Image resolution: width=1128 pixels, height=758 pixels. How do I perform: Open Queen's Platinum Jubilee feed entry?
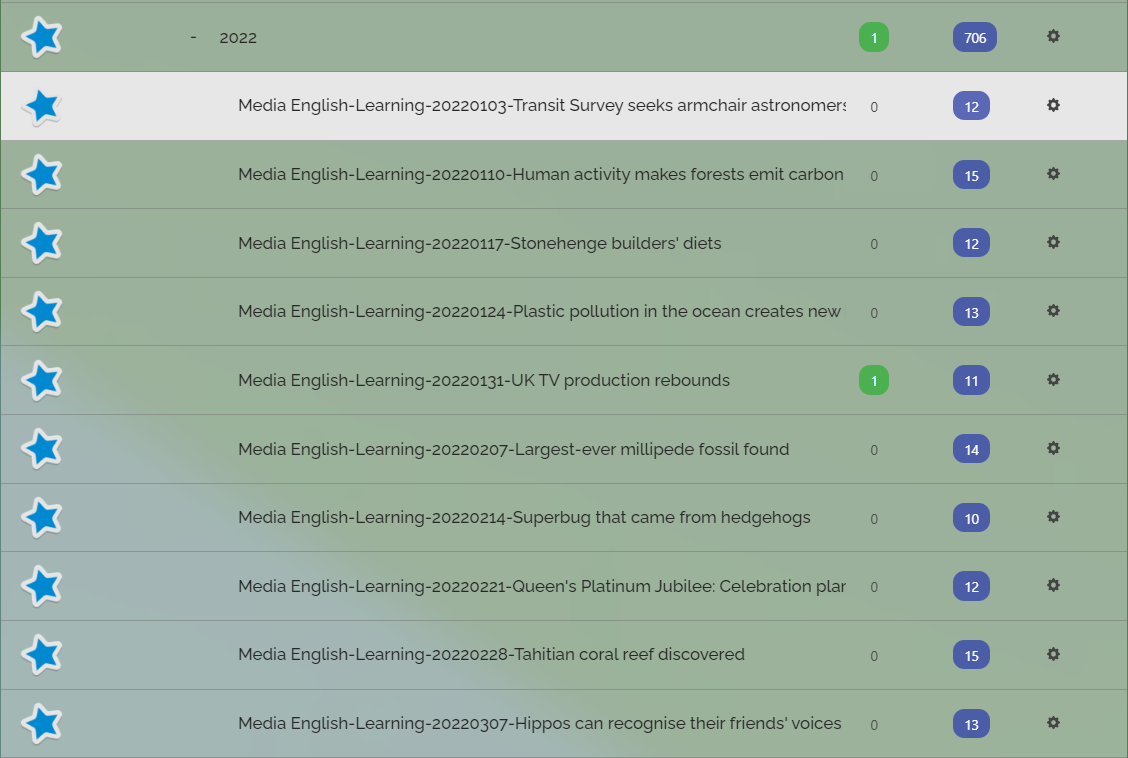542,586
